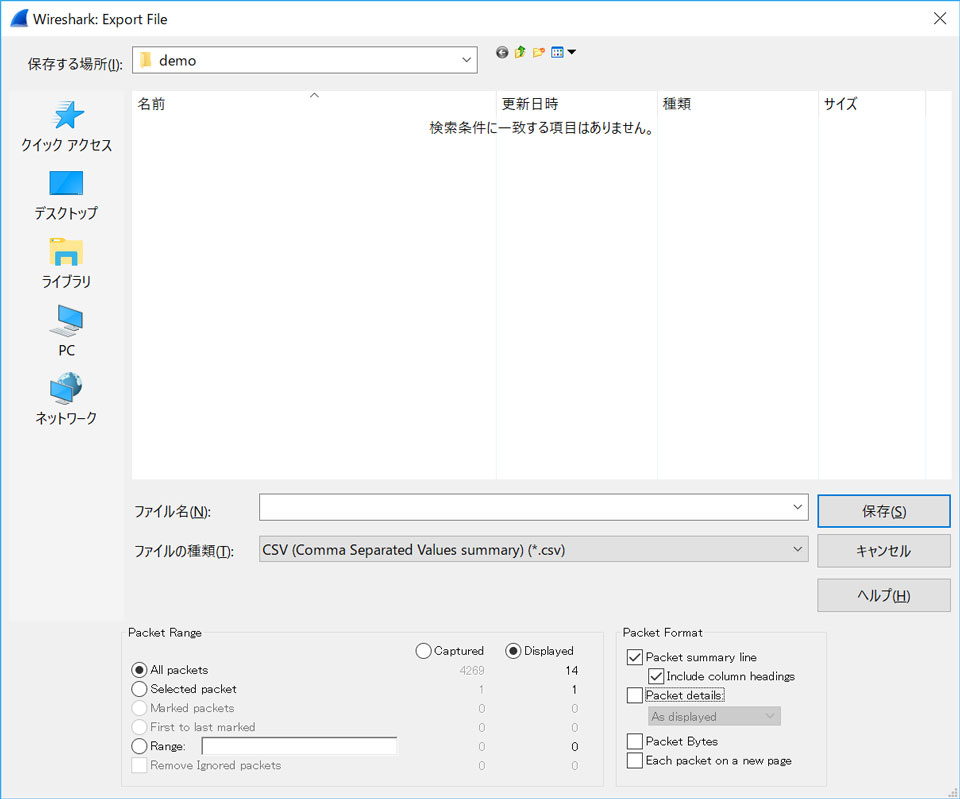960x799 pixels.
Task: Open the view menu dropdown arrow
Action: 572,53
